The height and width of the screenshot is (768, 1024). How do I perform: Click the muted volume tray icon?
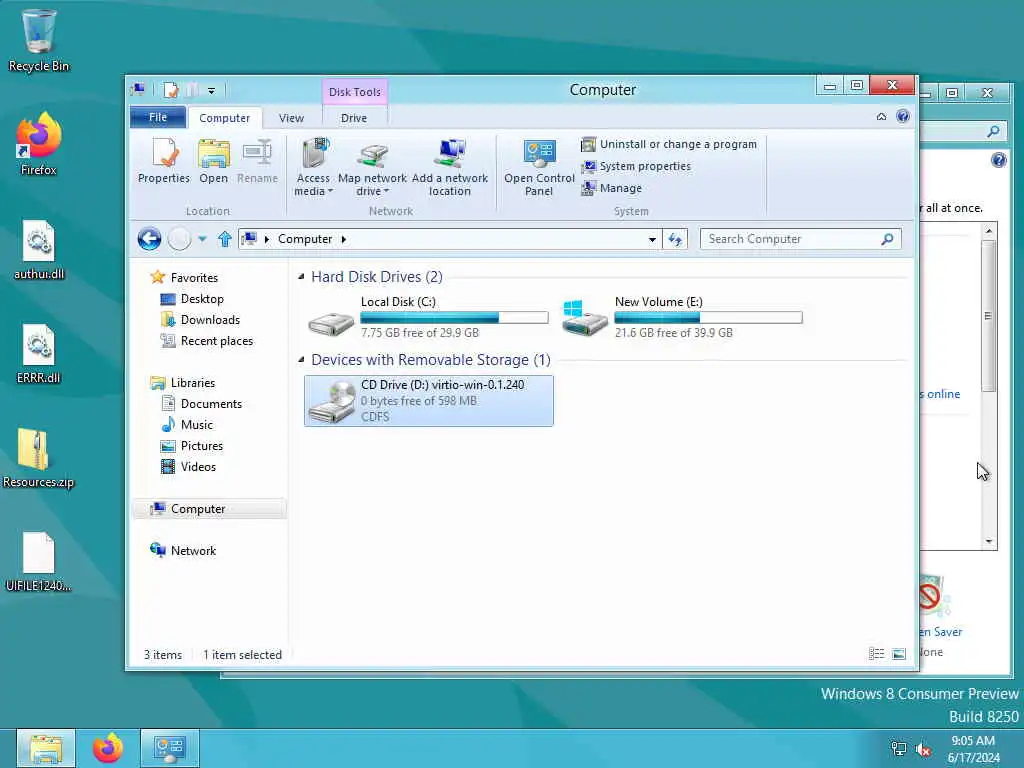click(x=923, y=750)
